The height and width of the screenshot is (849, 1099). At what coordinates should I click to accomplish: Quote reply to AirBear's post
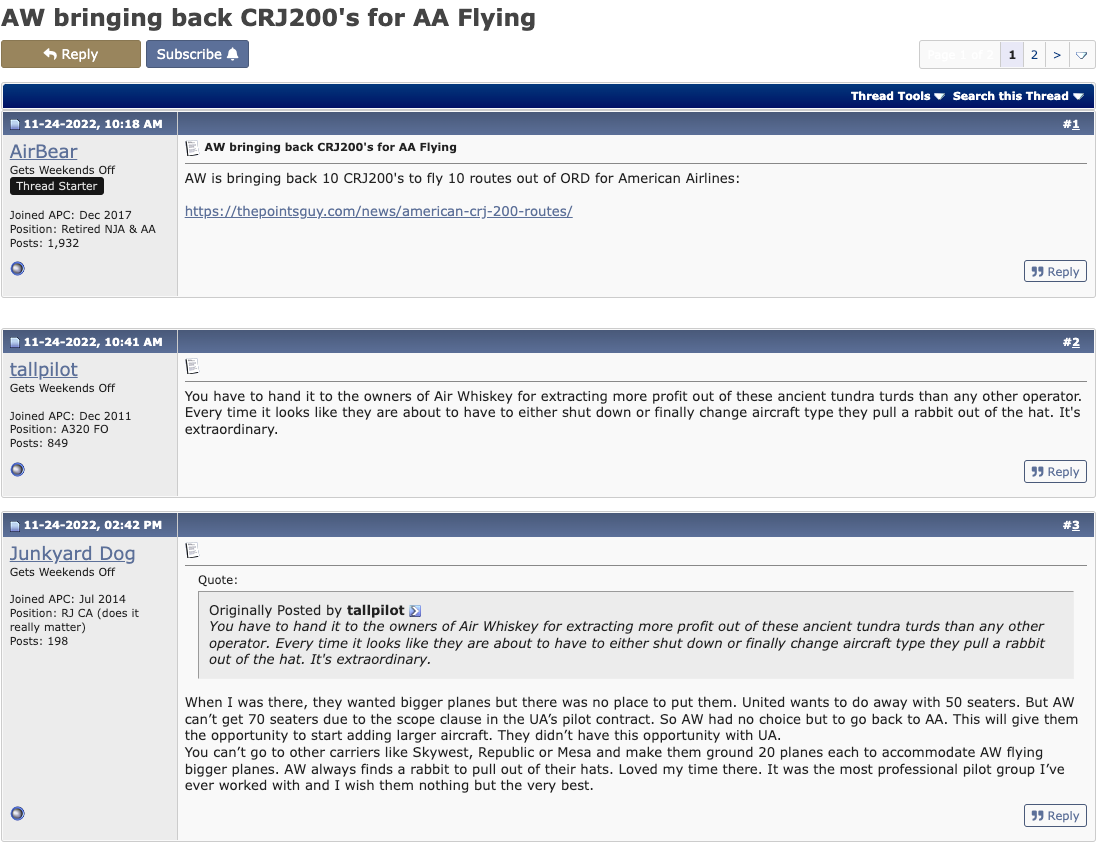1055,271
